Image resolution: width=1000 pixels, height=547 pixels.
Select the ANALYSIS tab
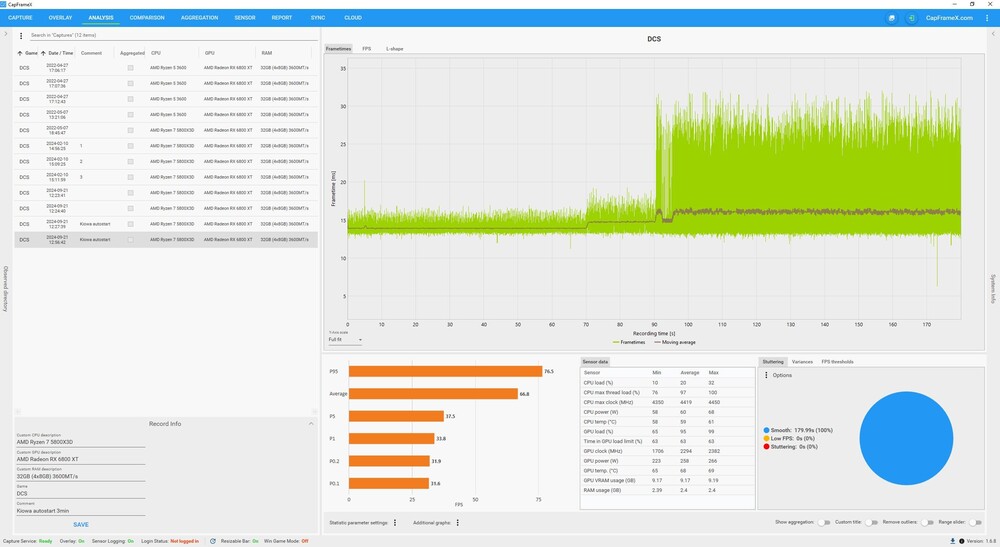101,18
